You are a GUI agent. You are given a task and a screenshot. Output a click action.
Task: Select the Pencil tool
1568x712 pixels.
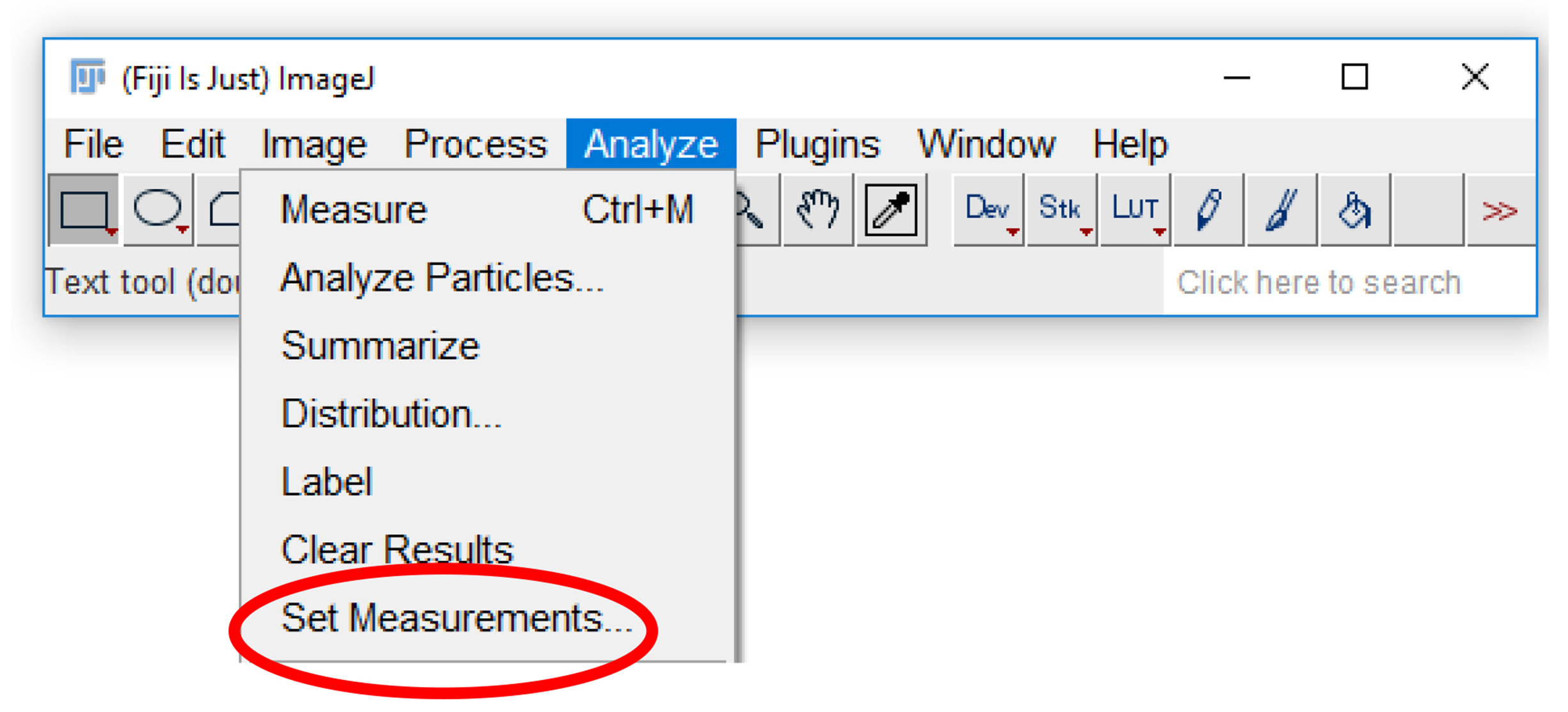(x=1209, y=210)
